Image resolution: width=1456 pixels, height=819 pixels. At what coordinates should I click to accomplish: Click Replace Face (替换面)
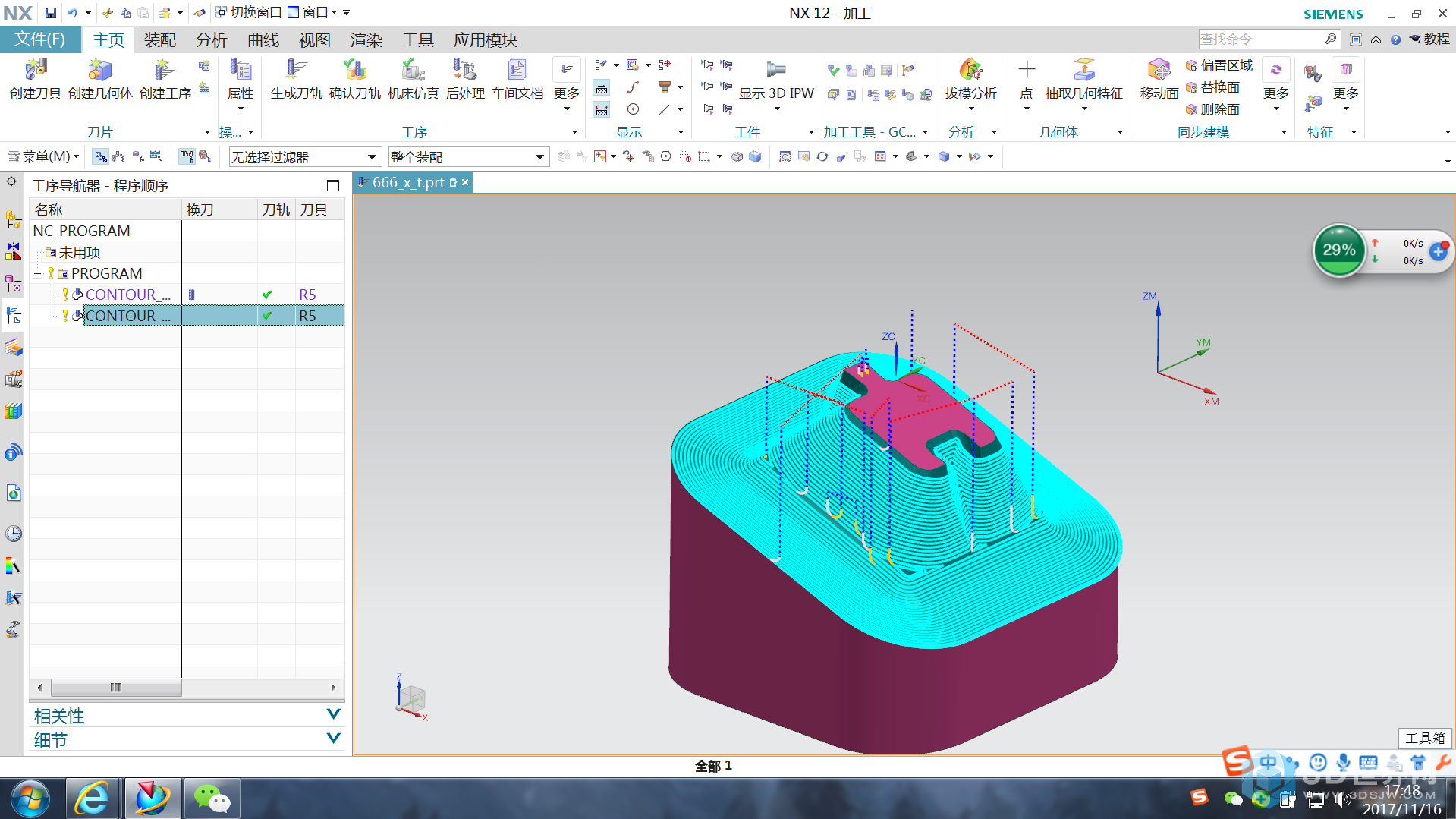[1212, 87]
